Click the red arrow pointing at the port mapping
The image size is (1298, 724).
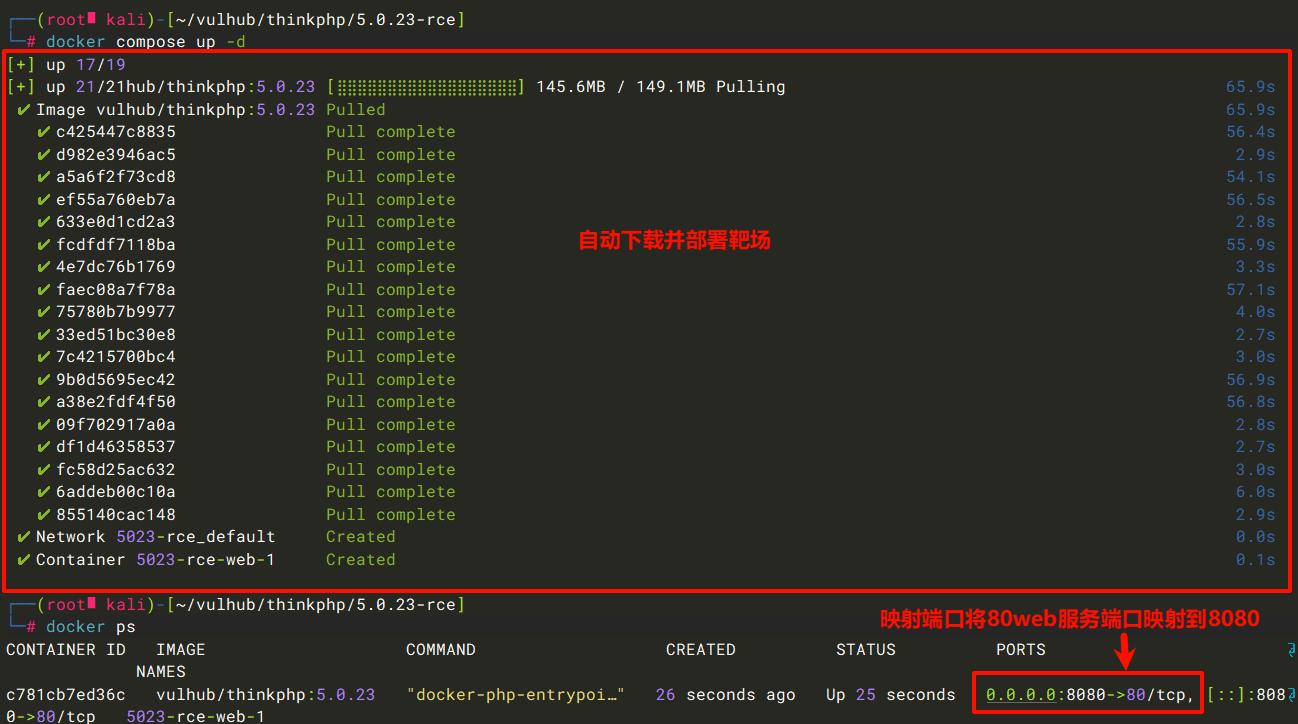pyautogui.click(x=1125, y=650)
